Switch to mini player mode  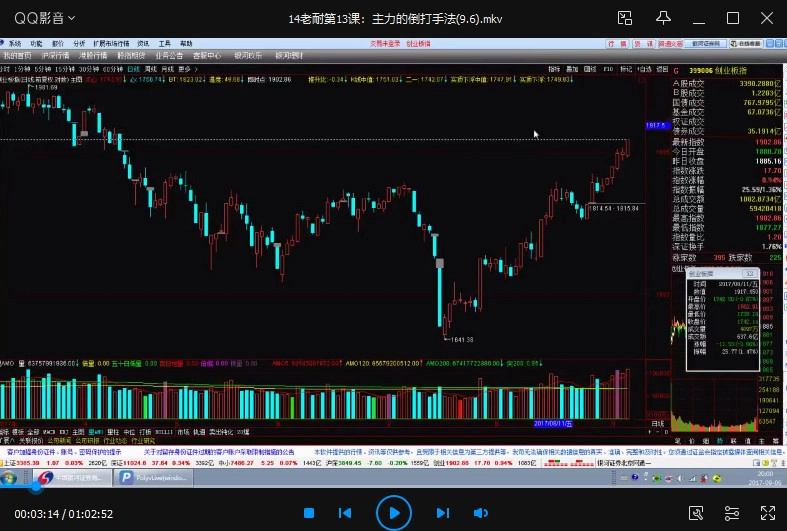[x=626, y=18]
